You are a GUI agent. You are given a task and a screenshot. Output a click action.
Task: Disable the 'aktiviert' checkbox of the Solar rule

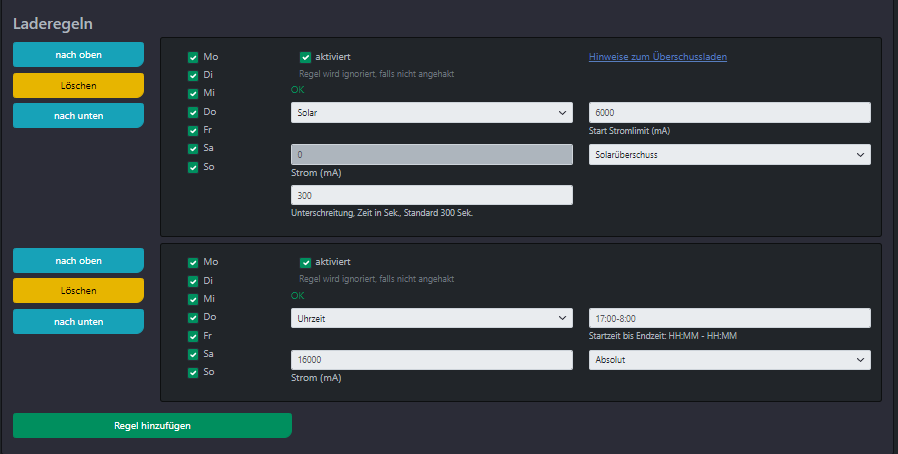(305, 57)
